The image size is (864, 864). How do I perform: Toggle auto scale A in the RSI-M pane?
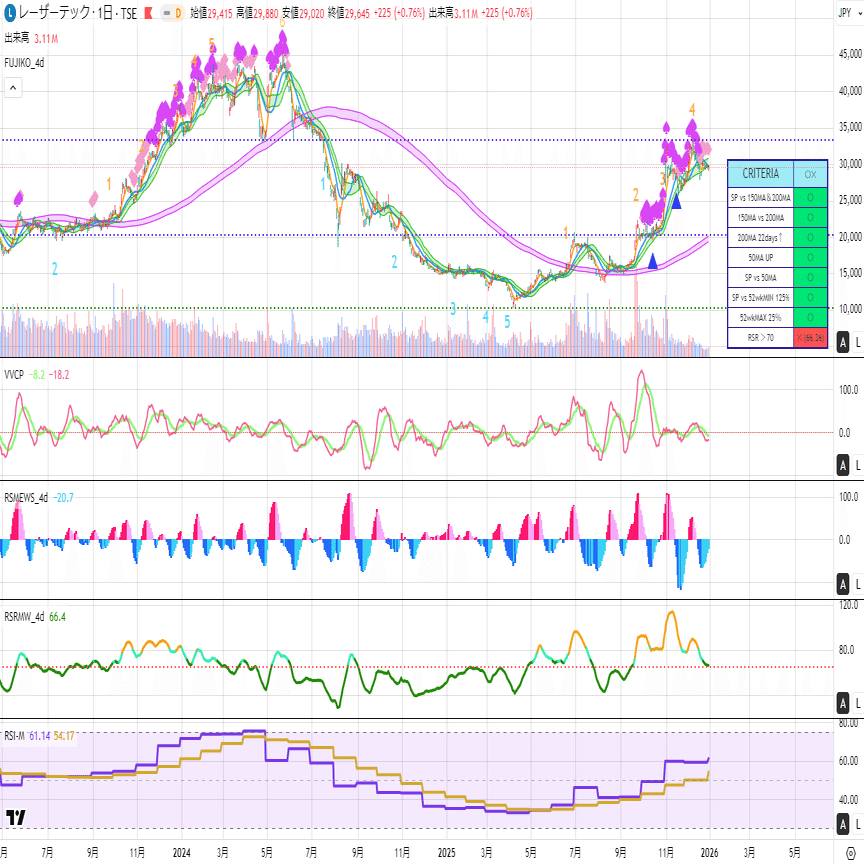click(843, 824)
